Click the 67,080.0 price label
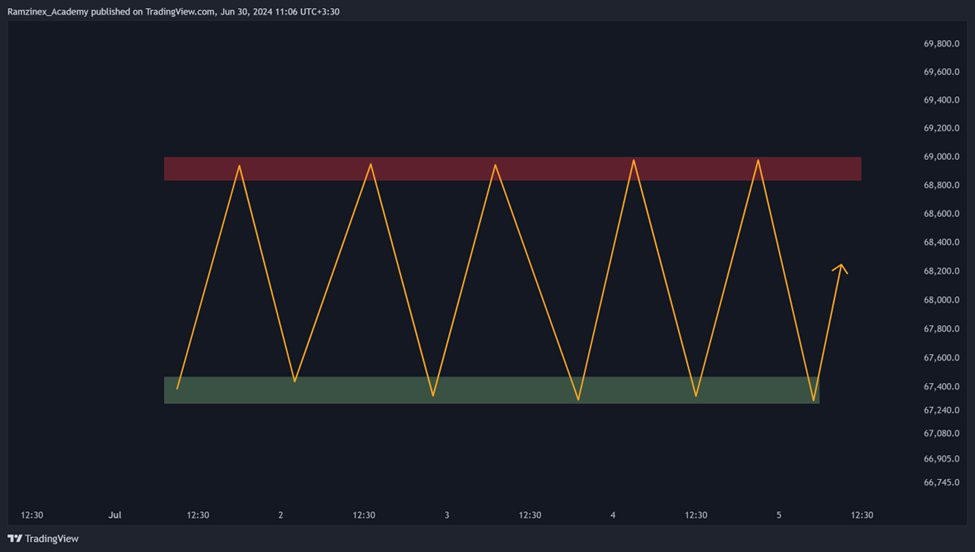975x552 pixels. click(x=941, y=433)
